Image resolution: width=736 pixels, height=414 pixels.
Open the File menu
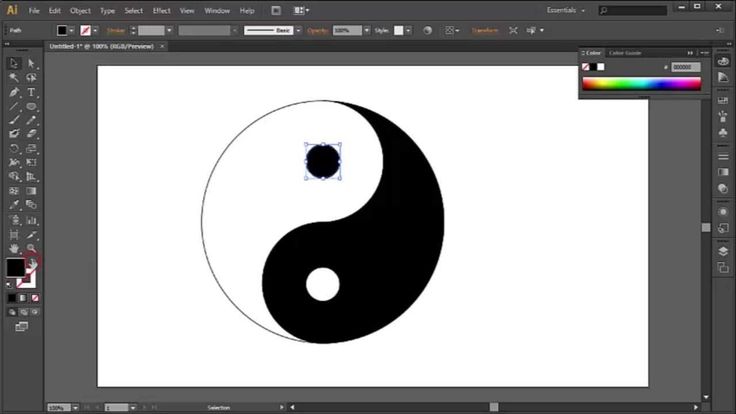pyautogui.click(x=34, y=10)
